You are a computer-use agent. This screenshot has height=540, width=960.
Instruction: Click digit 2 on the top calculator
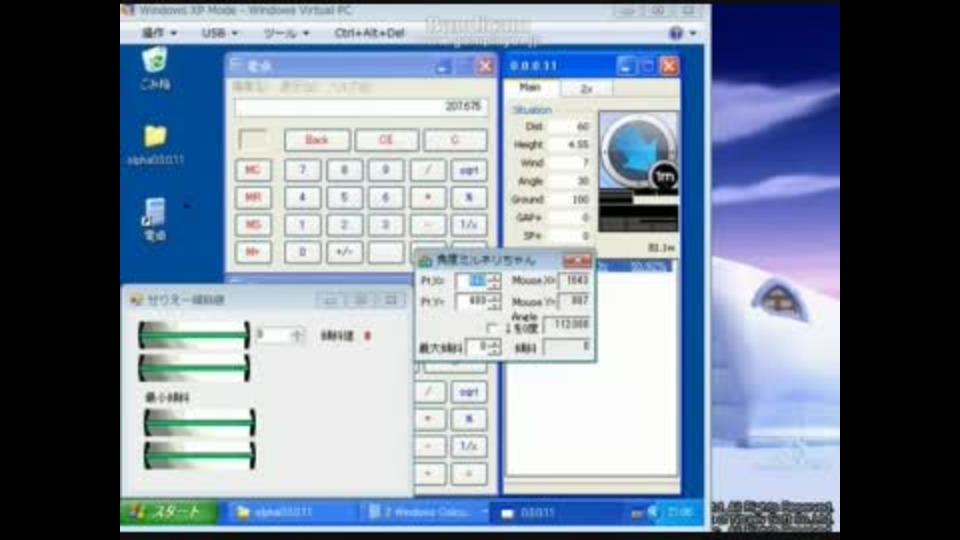(x=344, y=225)
